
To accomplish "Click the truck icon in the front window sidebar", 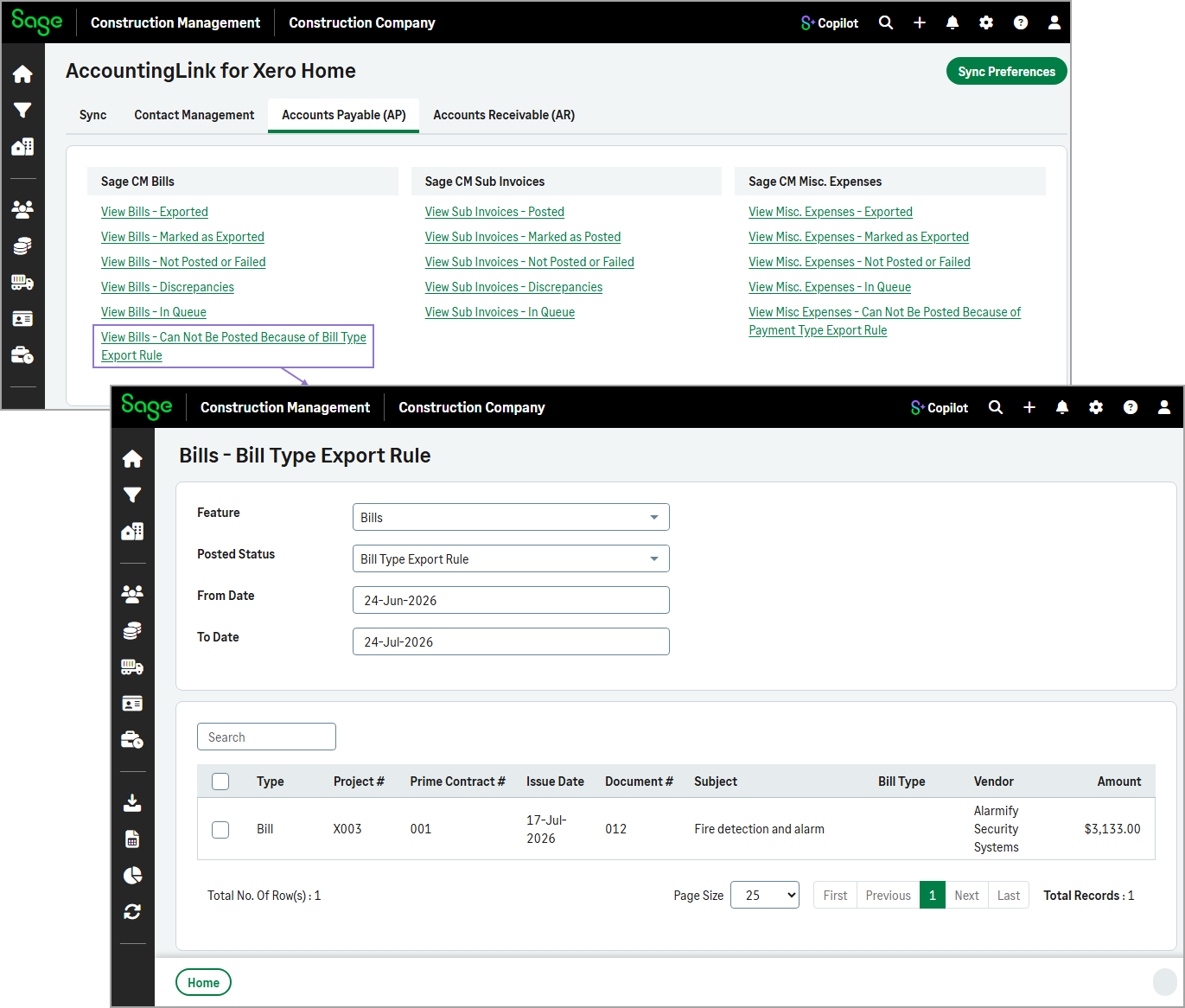I will [132, 667].
